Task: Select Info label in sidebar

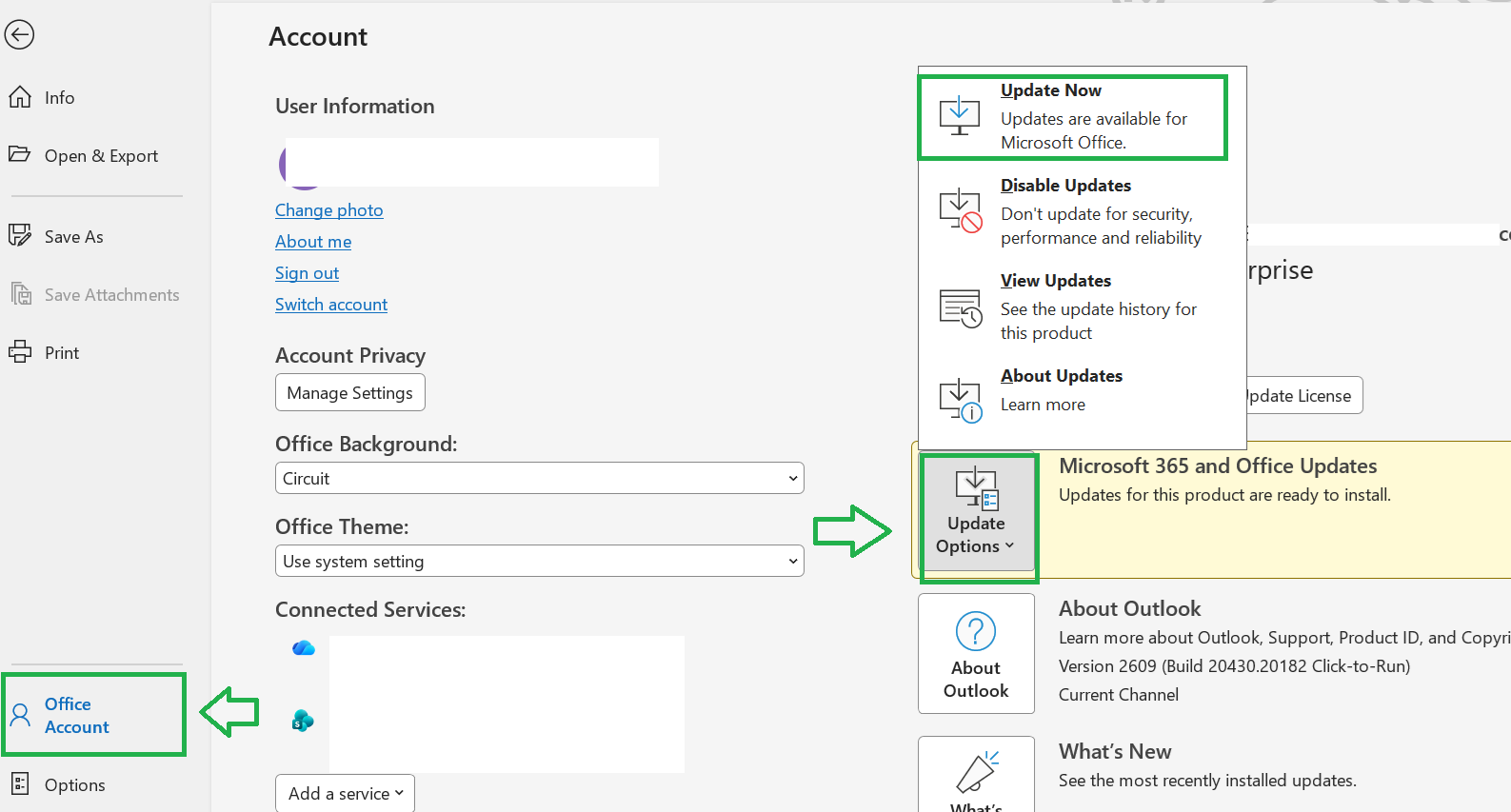Action: [x=60, y=97]
